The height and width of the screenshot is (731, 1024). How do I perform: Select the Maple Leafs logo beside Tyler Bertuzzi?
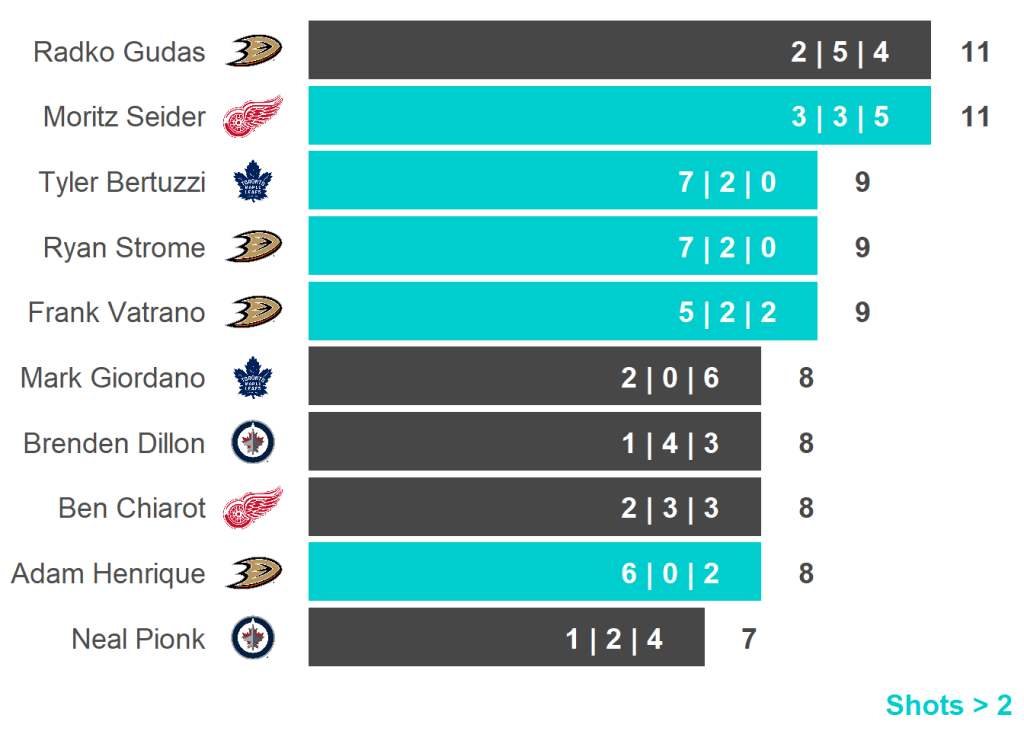pyautogui.click(x=252, y=183)
